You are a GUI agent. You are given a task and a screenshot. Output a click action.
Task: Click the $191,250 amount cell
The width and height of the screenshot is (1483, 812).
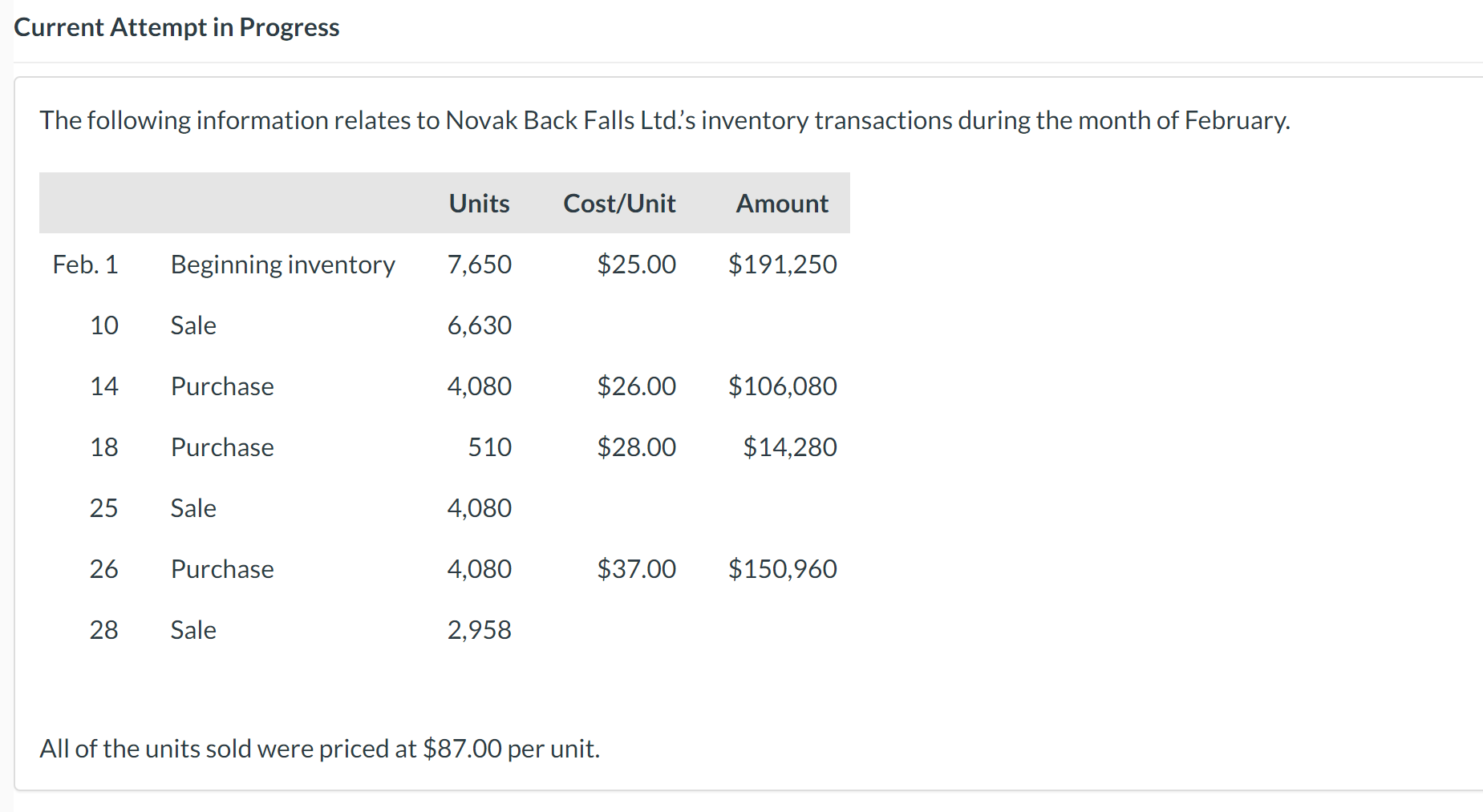coord(782,265)
